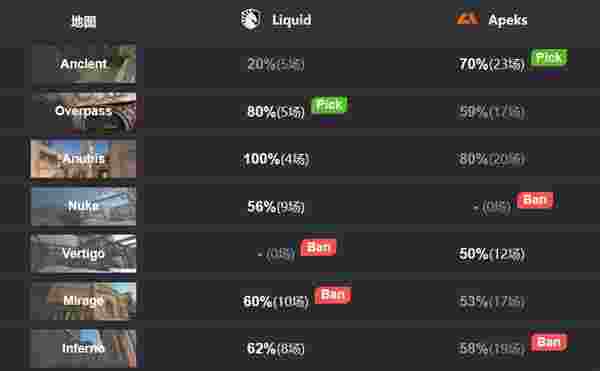Click the red Ban badge in Apeks Nuke row
Image resolution: width=600 pixels, height=371 pixels.
(x=535, y=200)
